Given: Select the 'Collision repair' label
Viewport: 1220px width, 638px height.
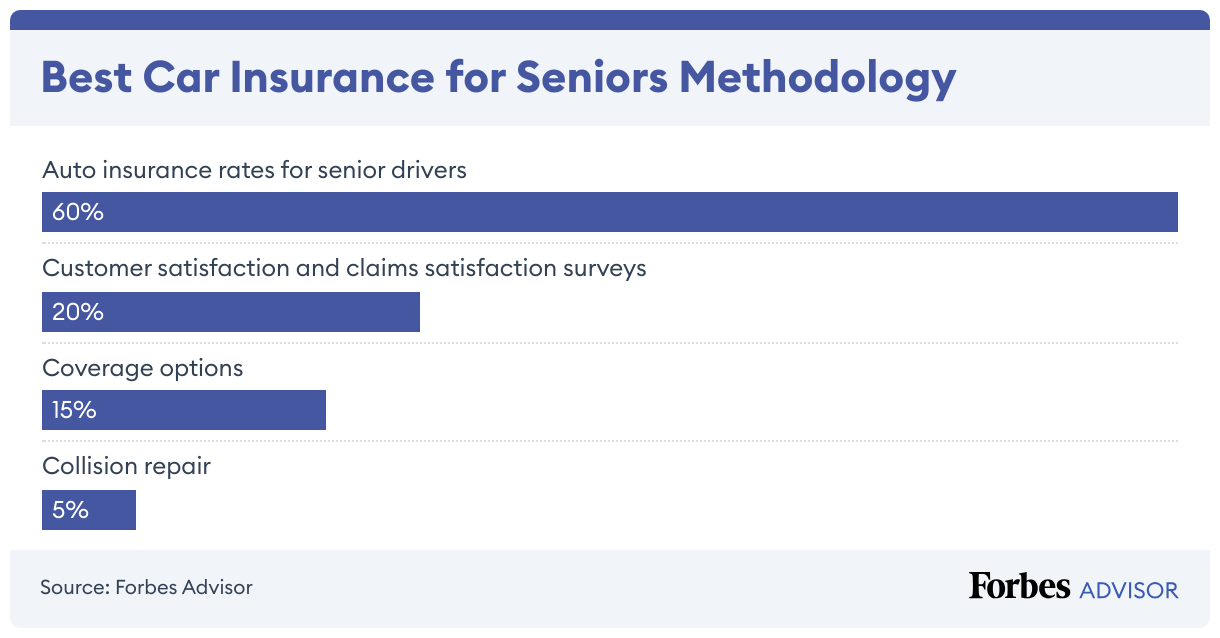Looking at the screenshot, I should point(126,466).
